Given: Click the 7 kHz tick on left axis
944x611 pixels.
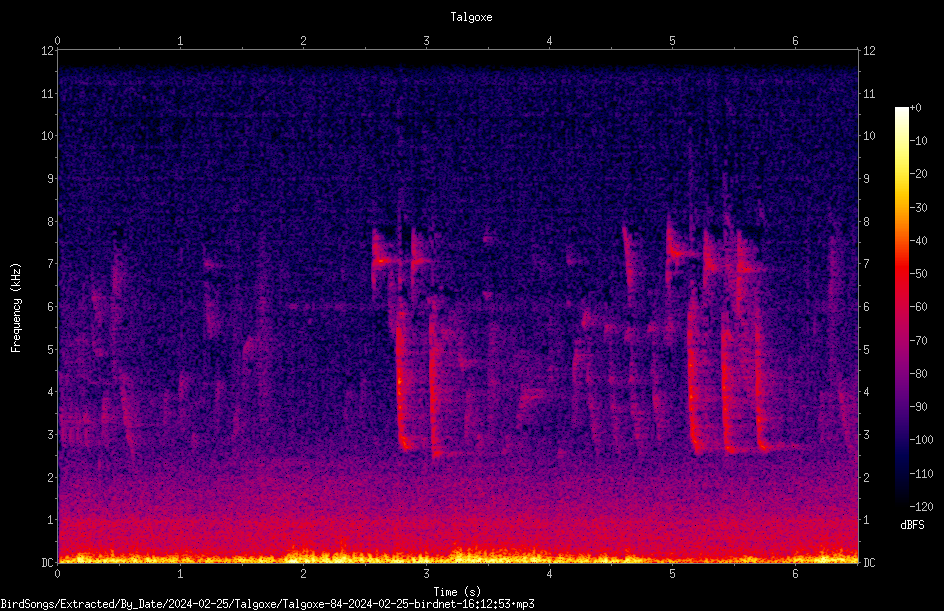Looking at the screenshot, I should coord(50,264).
